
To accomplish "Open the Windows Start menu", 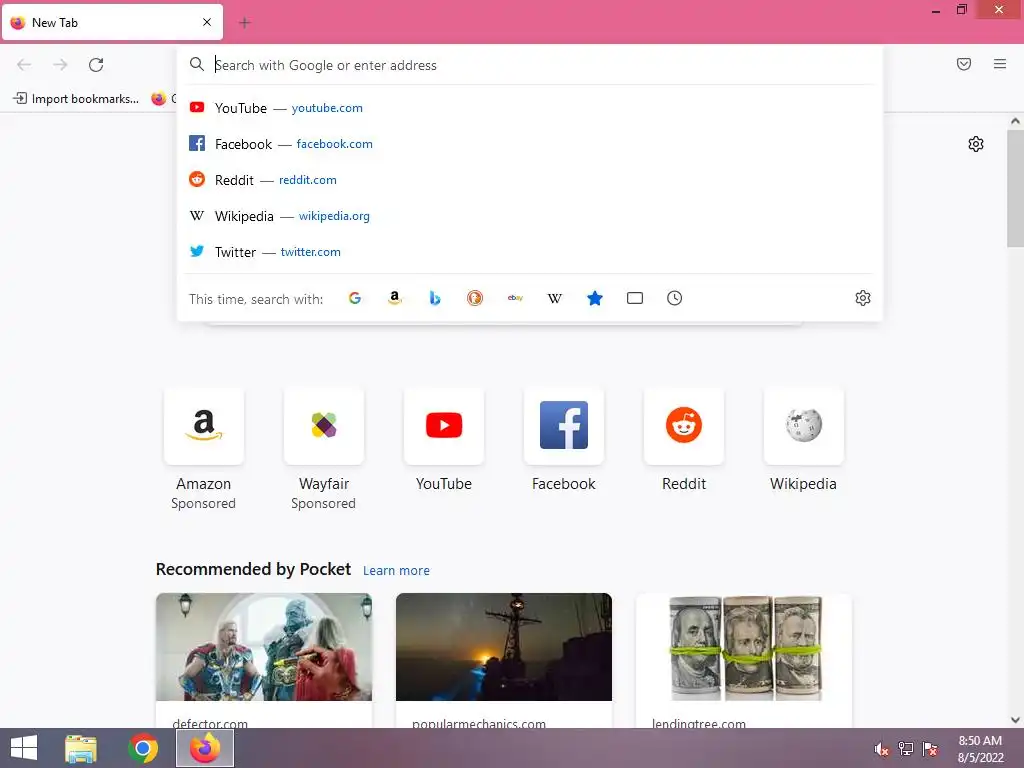I will point(24,748).
